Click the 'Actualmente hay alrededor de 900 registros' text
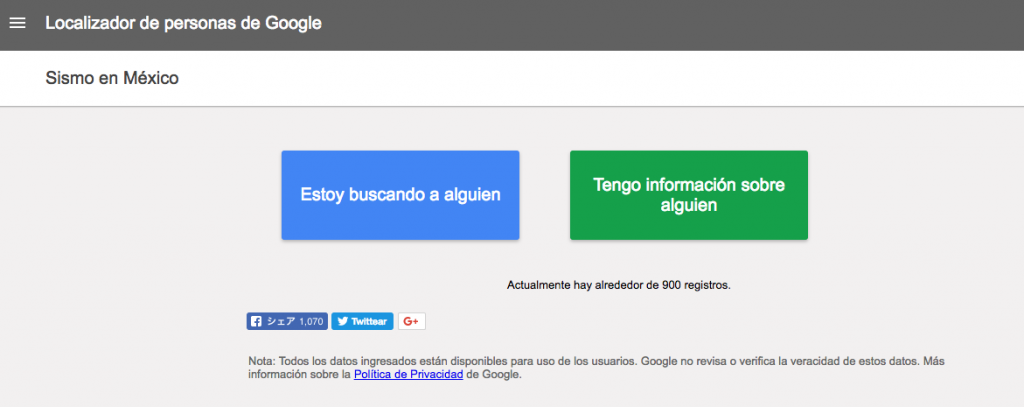This screenshot has width=1024, height=407. click(x=618, y=285)
